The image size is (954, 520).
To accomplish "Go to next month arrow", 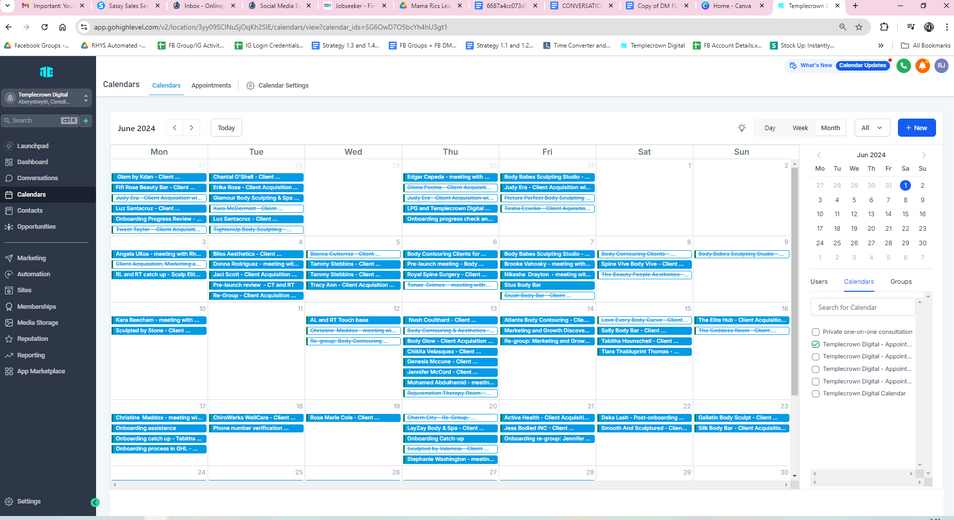I will 192,128.
